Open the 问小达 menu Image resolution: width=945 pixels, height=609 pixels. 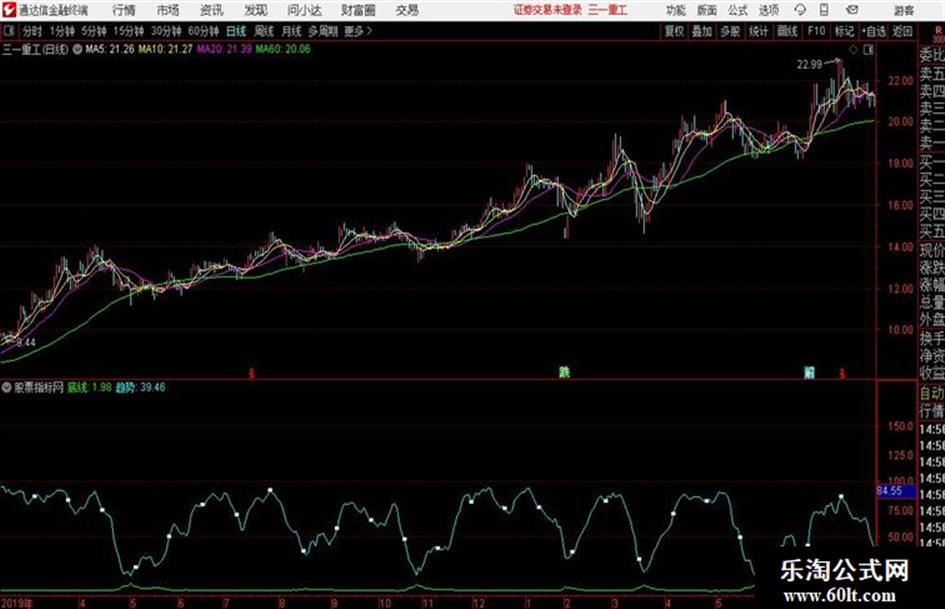tap(304, 10)
